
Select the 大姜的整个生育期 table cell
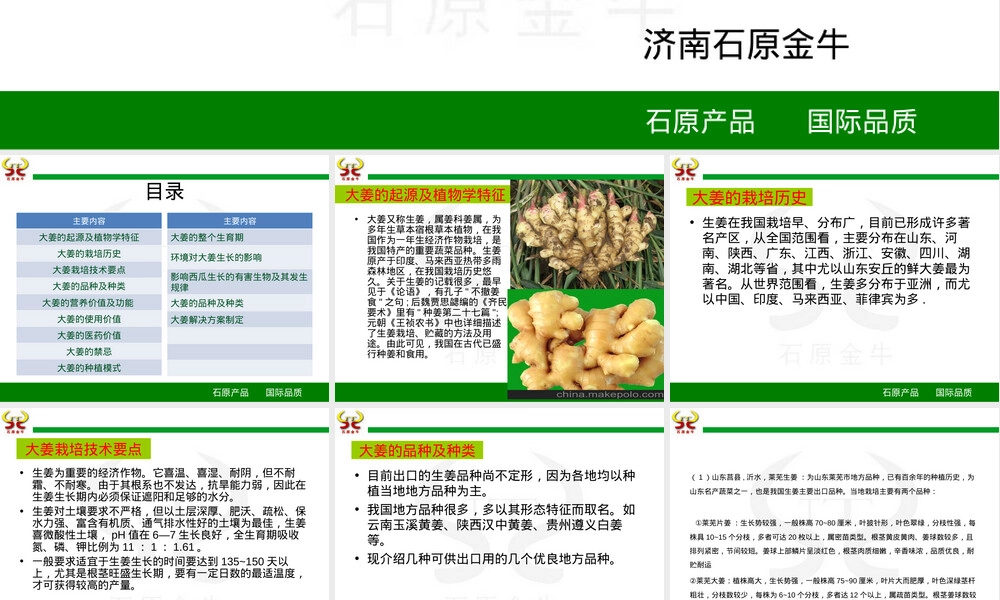[x=240, y=237]
